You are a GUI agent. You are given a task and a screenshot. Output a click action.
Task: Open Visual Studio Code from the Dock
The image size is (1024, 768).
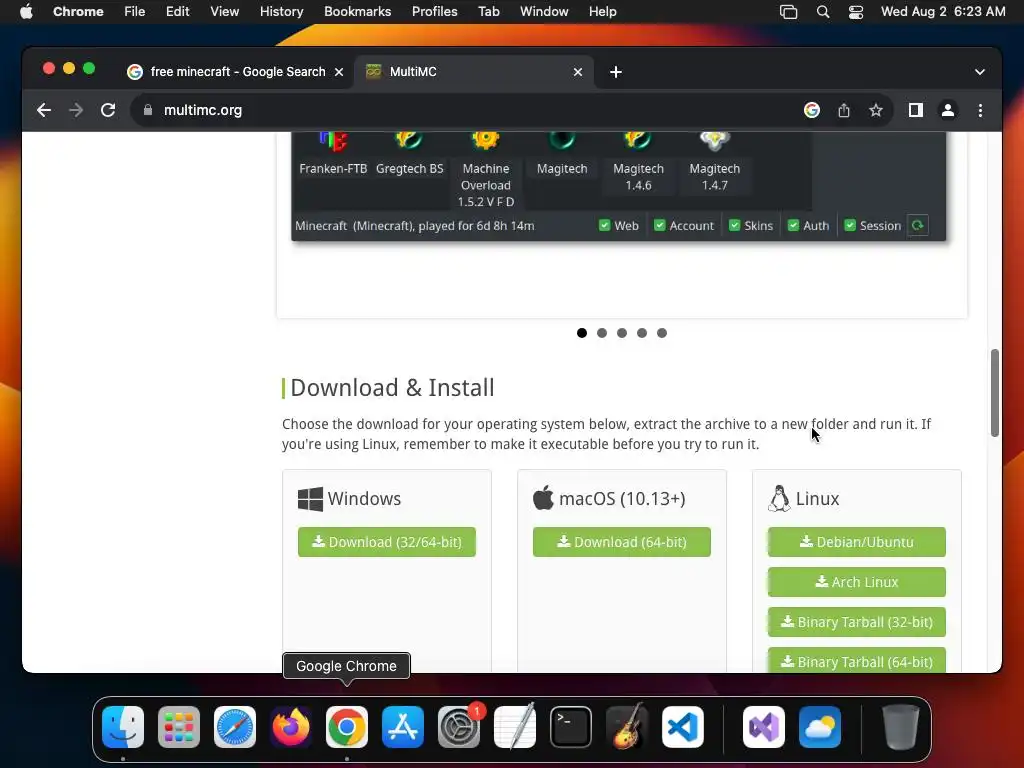click(x=682, y=727)
